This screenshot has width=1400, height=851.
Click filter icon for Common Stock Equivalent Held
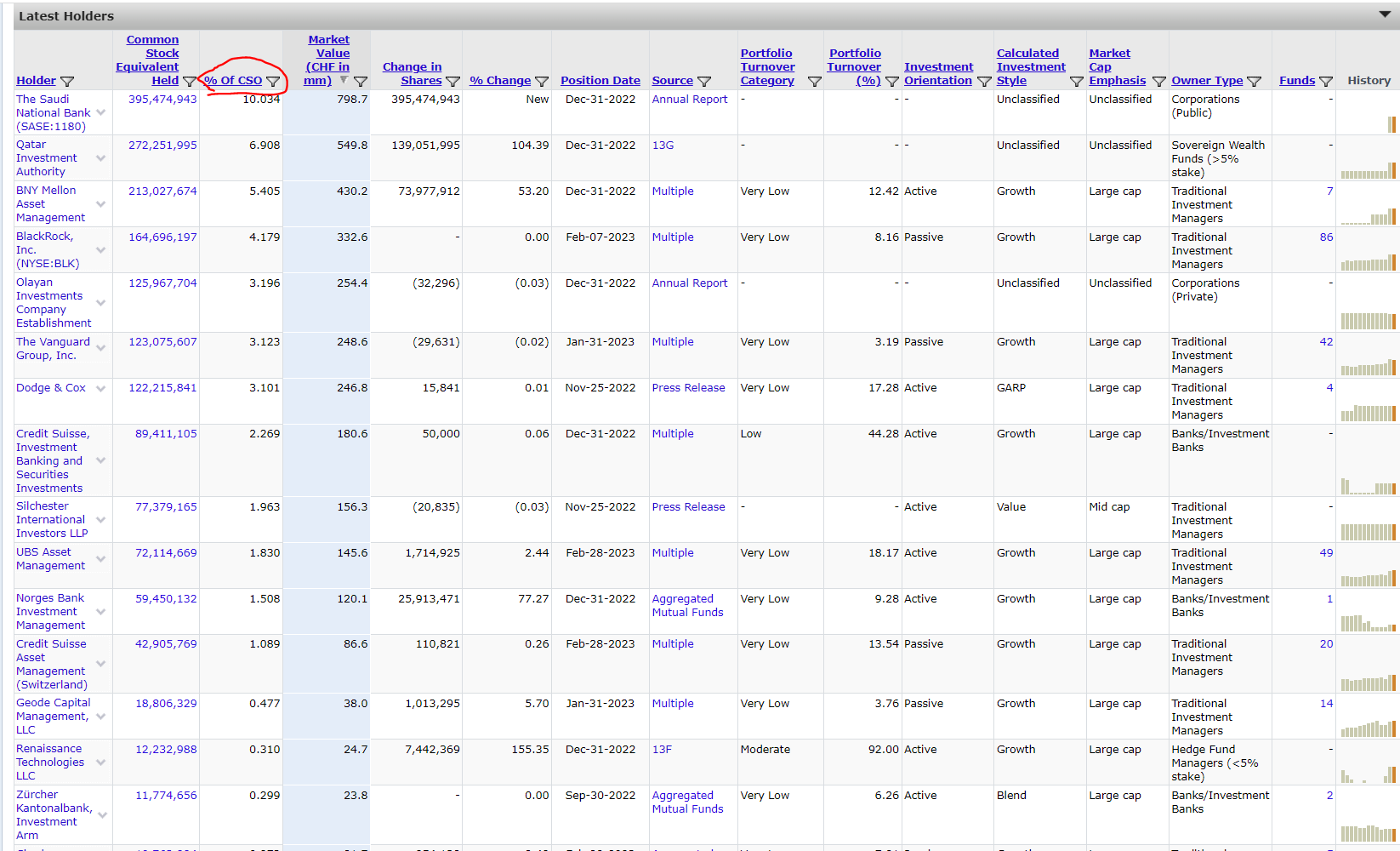189,82
